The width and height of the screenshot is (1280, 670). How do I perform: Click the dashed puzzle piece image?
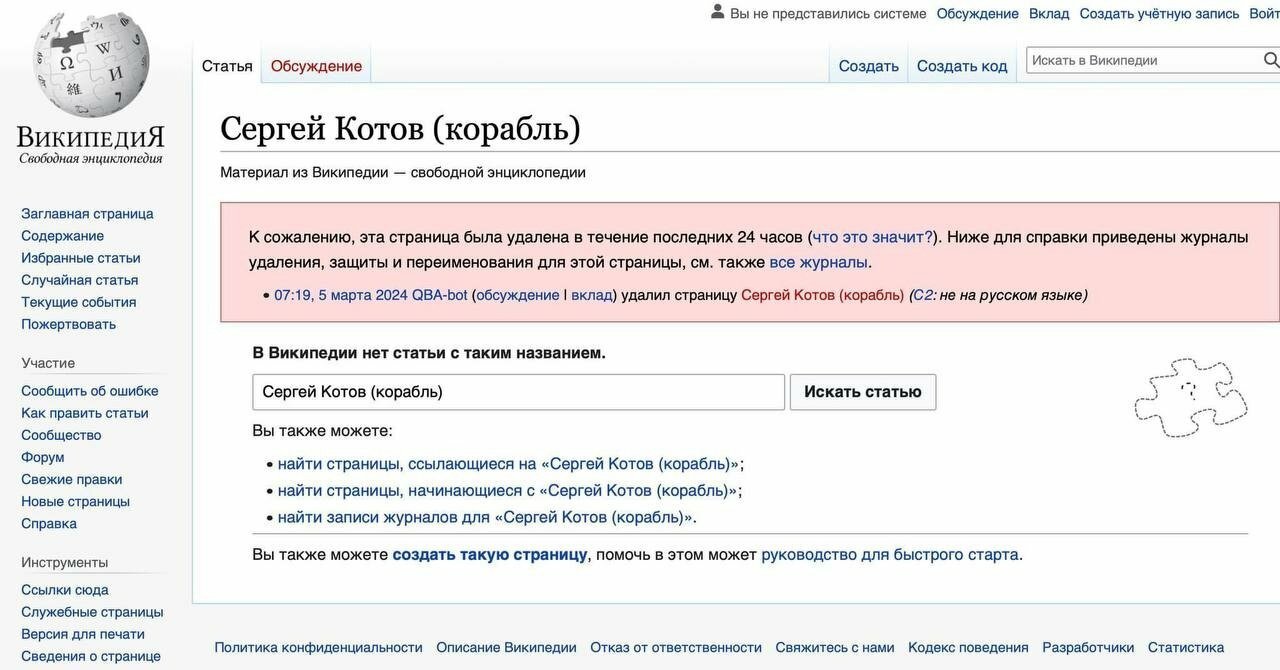[x=1190, y=398]
